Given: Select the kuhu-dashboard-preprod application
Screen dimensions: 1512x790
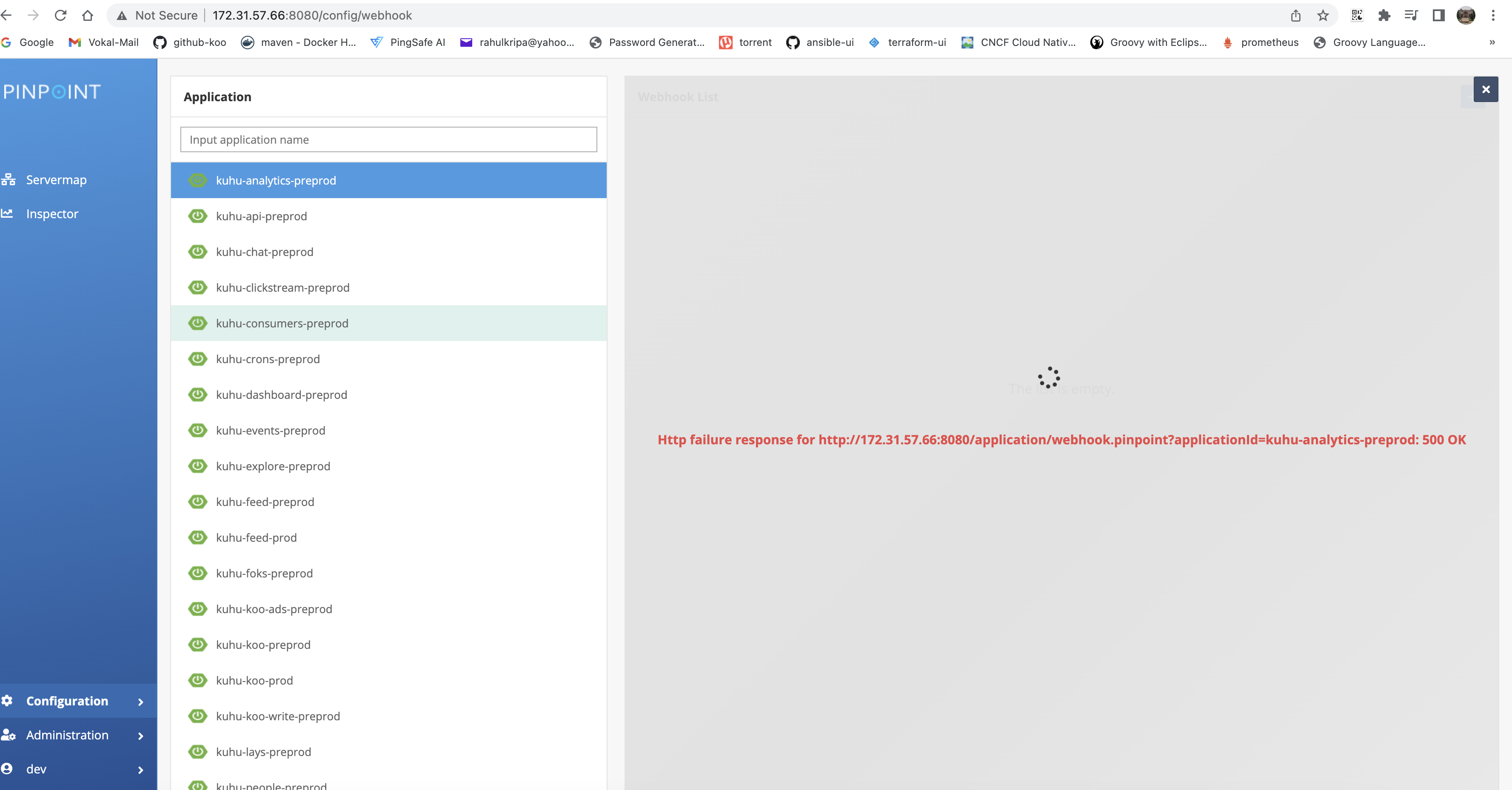Looking at the screenshot, I should point(281,394).
